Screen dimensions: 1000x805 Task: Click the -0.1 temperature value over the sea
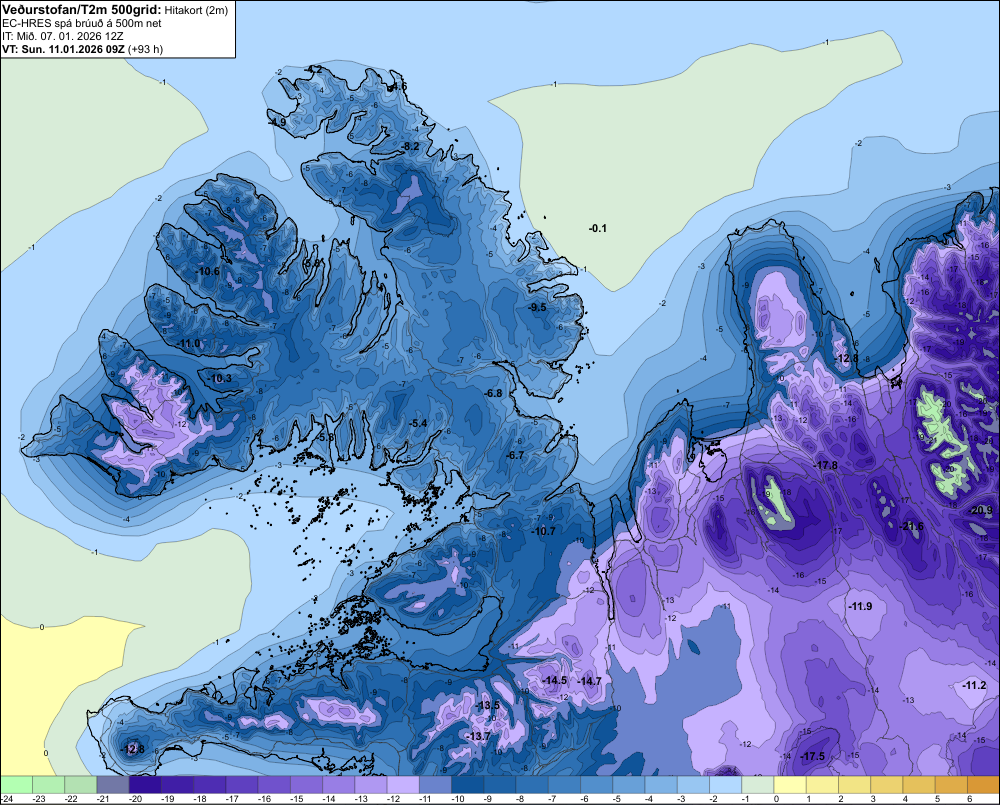598,228
